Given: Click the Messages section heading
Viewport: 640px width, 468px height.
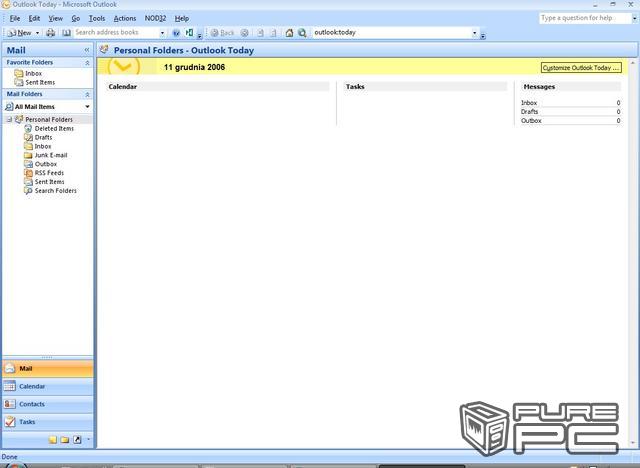Looking at the screenshot, I should click(x=539, y=87).
